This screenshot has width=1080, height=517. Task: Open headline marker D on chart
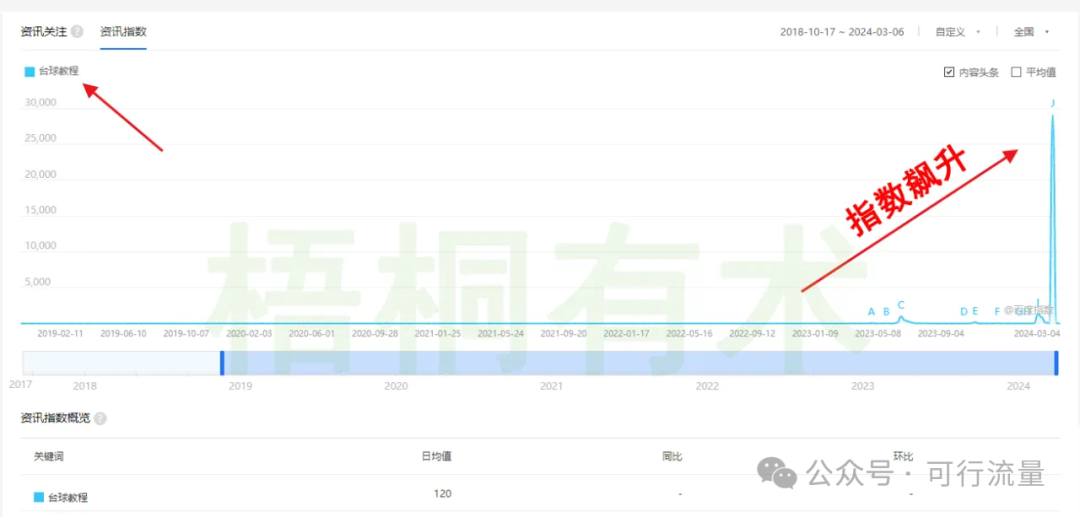pyautogui.click(x=964, y=312)
